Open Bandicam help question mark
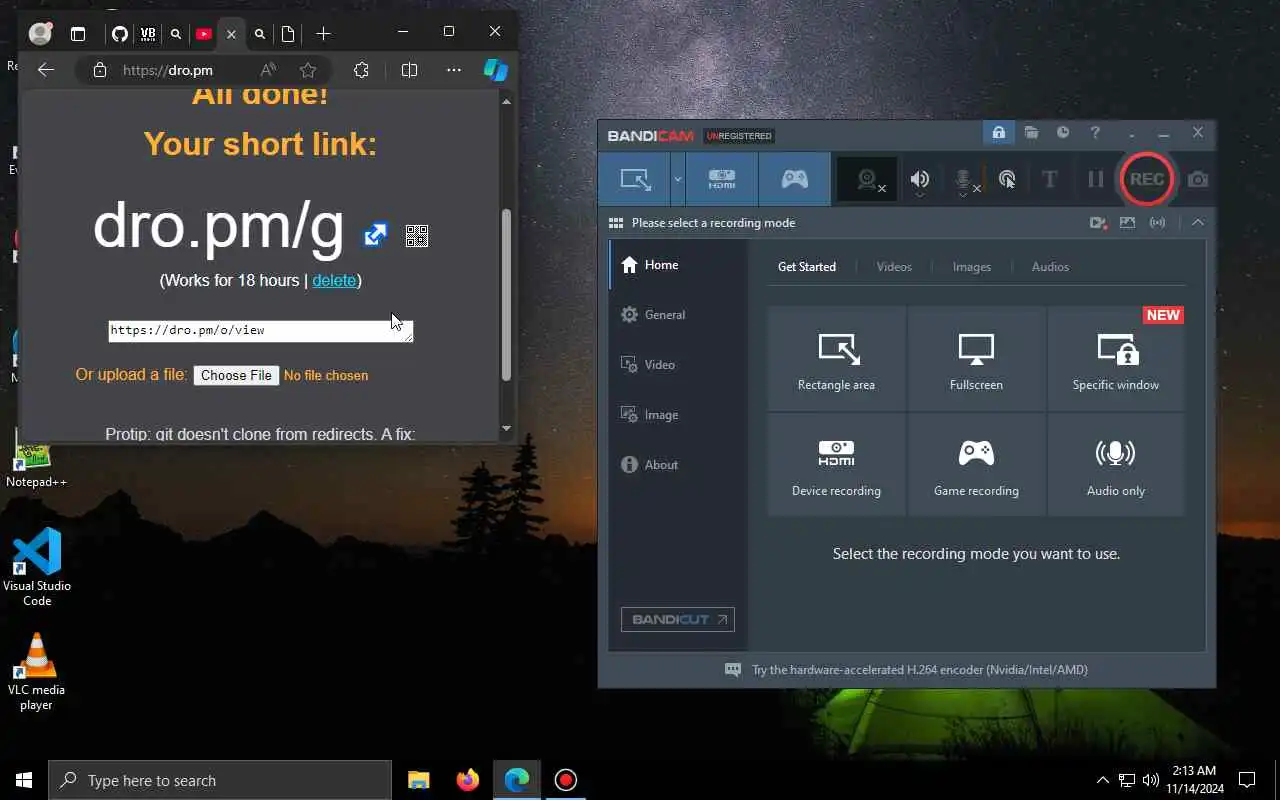This screenshot has height=800, width=1280. pos(1095,133)
